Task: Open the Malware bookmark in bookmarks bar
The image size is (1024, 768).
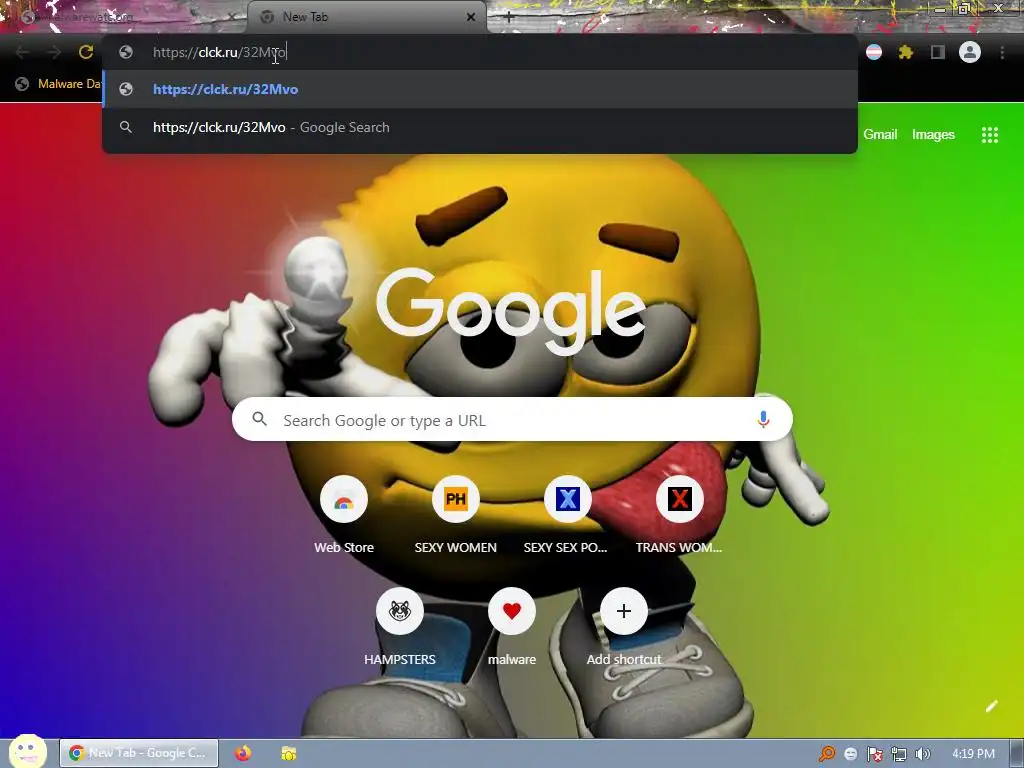Action: tap(57, 84)
